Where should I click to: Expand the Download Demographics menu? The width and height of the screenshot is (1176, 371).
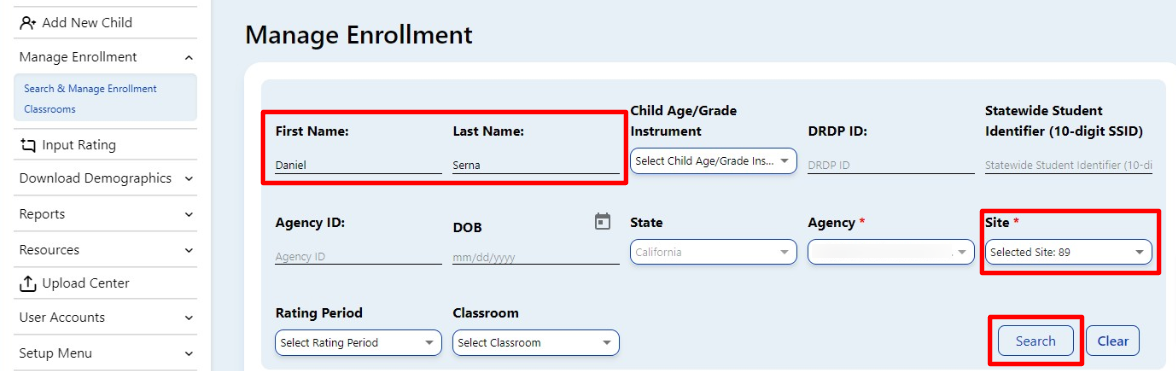tap(188, 179)
